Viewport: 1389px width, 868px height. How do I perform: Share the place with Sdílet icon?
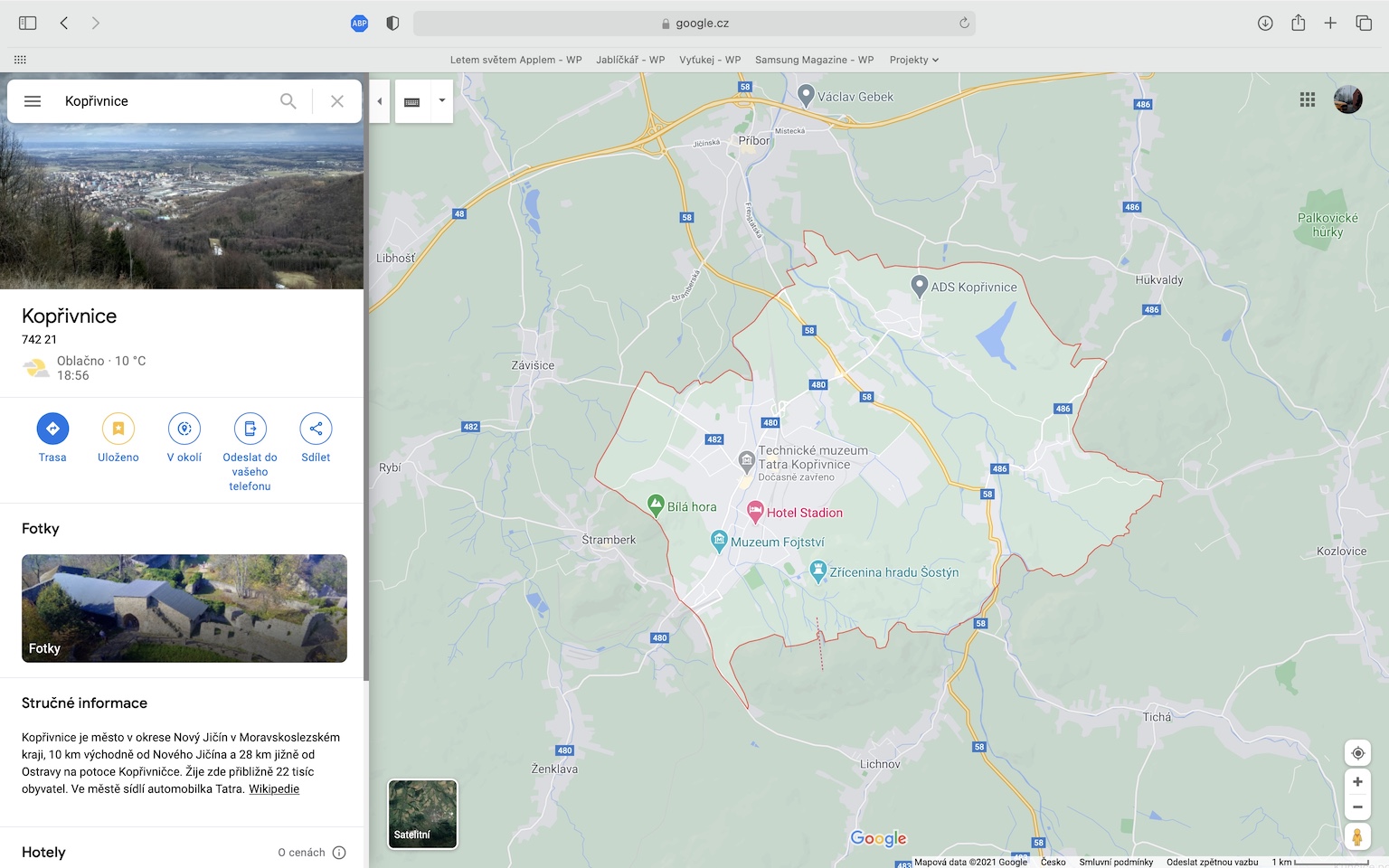pyautogui.click(x=316, y=429)
